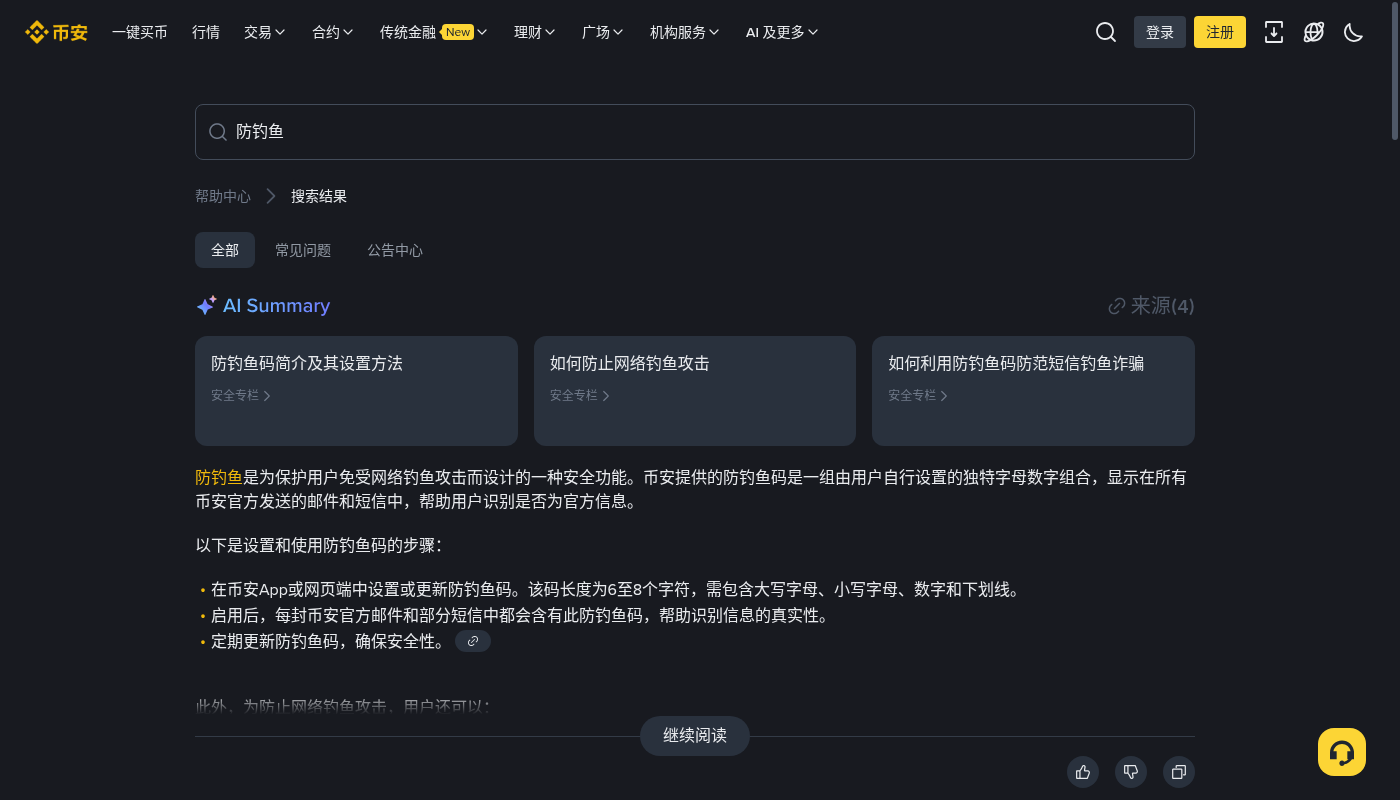Viewport: 1400px width, 800px height.
Task: Click 继续阅读 to expand summary
Action: 695,736
